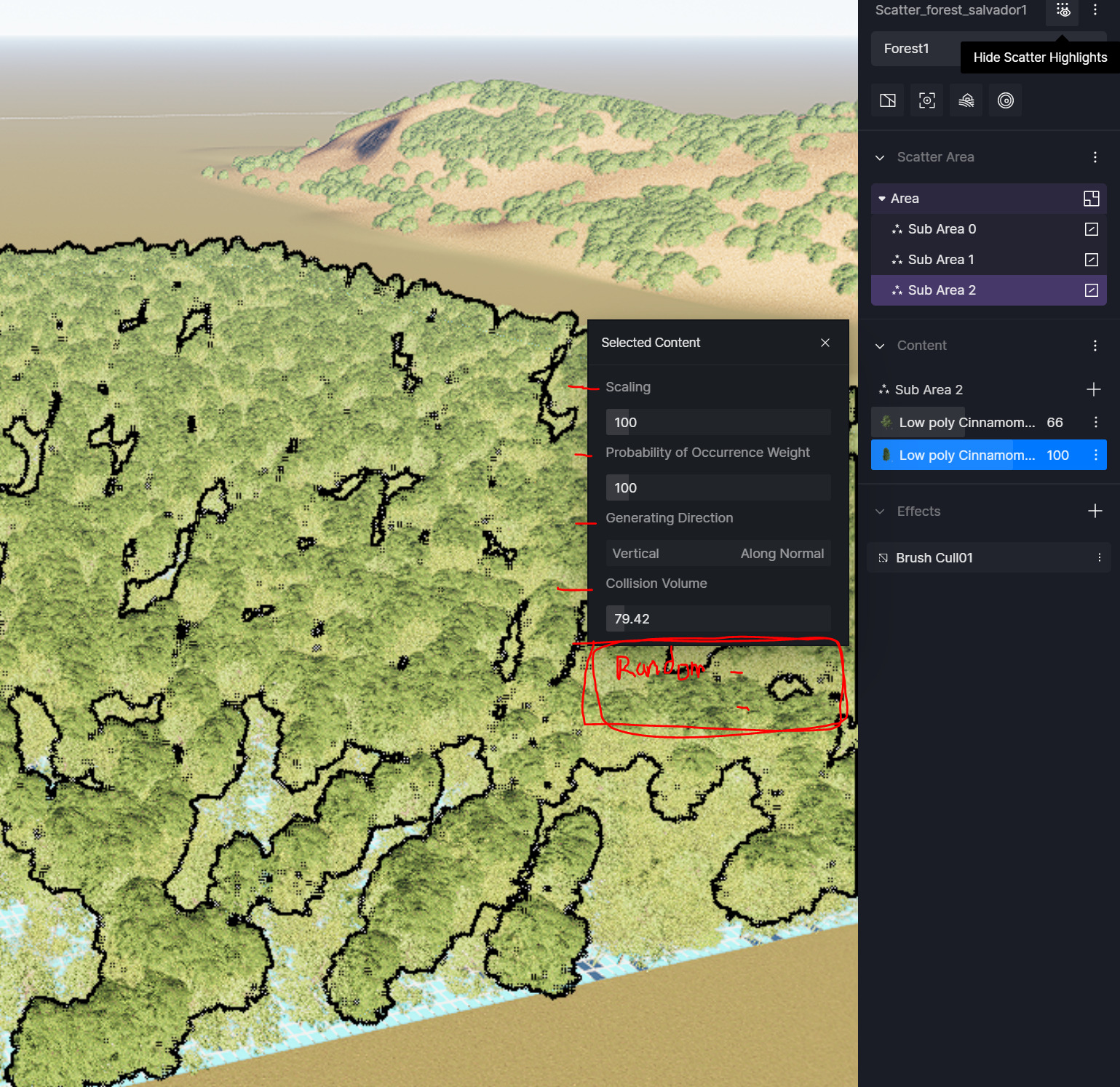The width and height of the screenshot is (1120, 1087).
Task: Open the Scatter Area three-dot menu
Action: tap(1095, 157)
